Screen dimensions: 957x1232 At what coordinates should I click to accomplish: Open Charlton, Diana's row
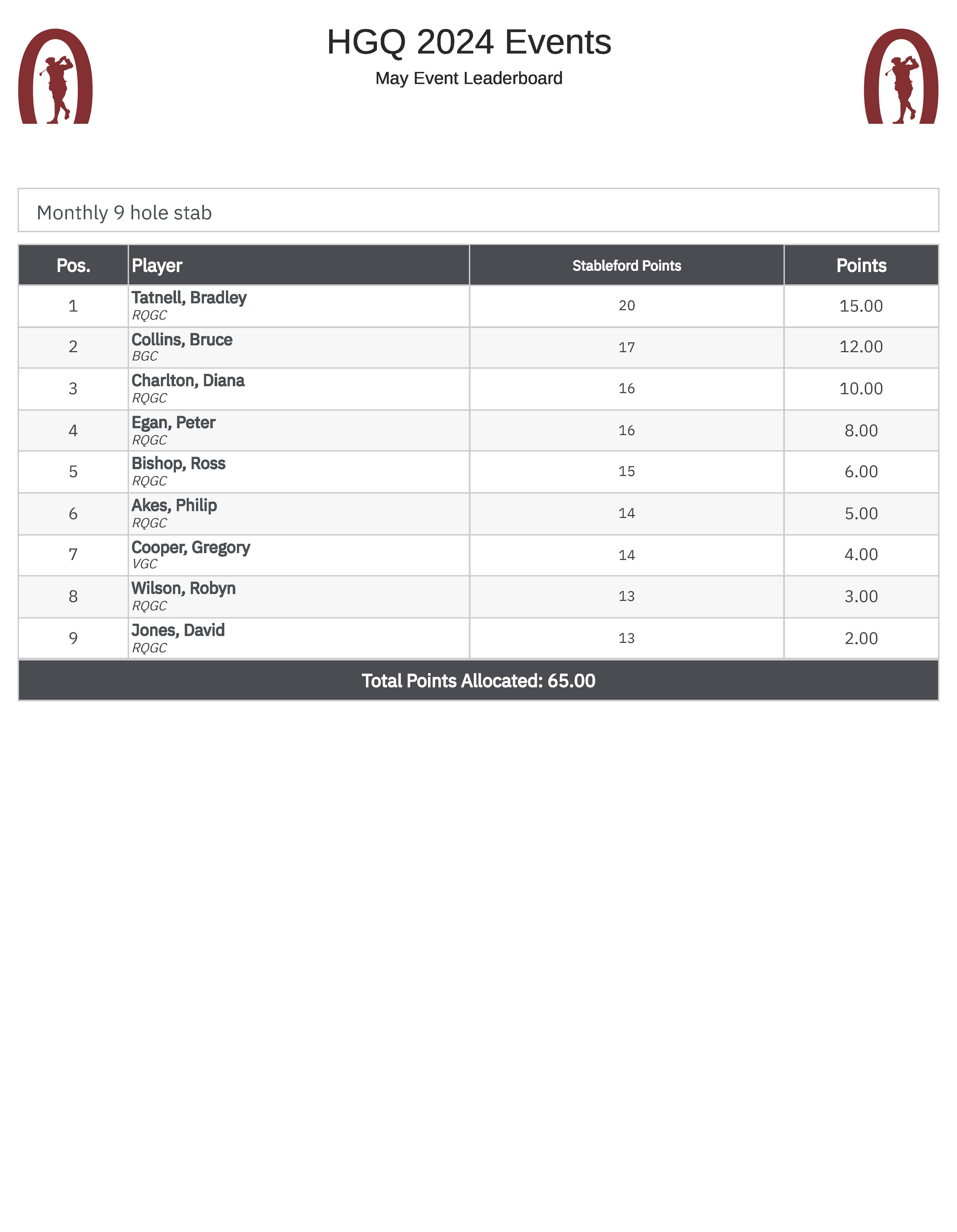[188, 381]
